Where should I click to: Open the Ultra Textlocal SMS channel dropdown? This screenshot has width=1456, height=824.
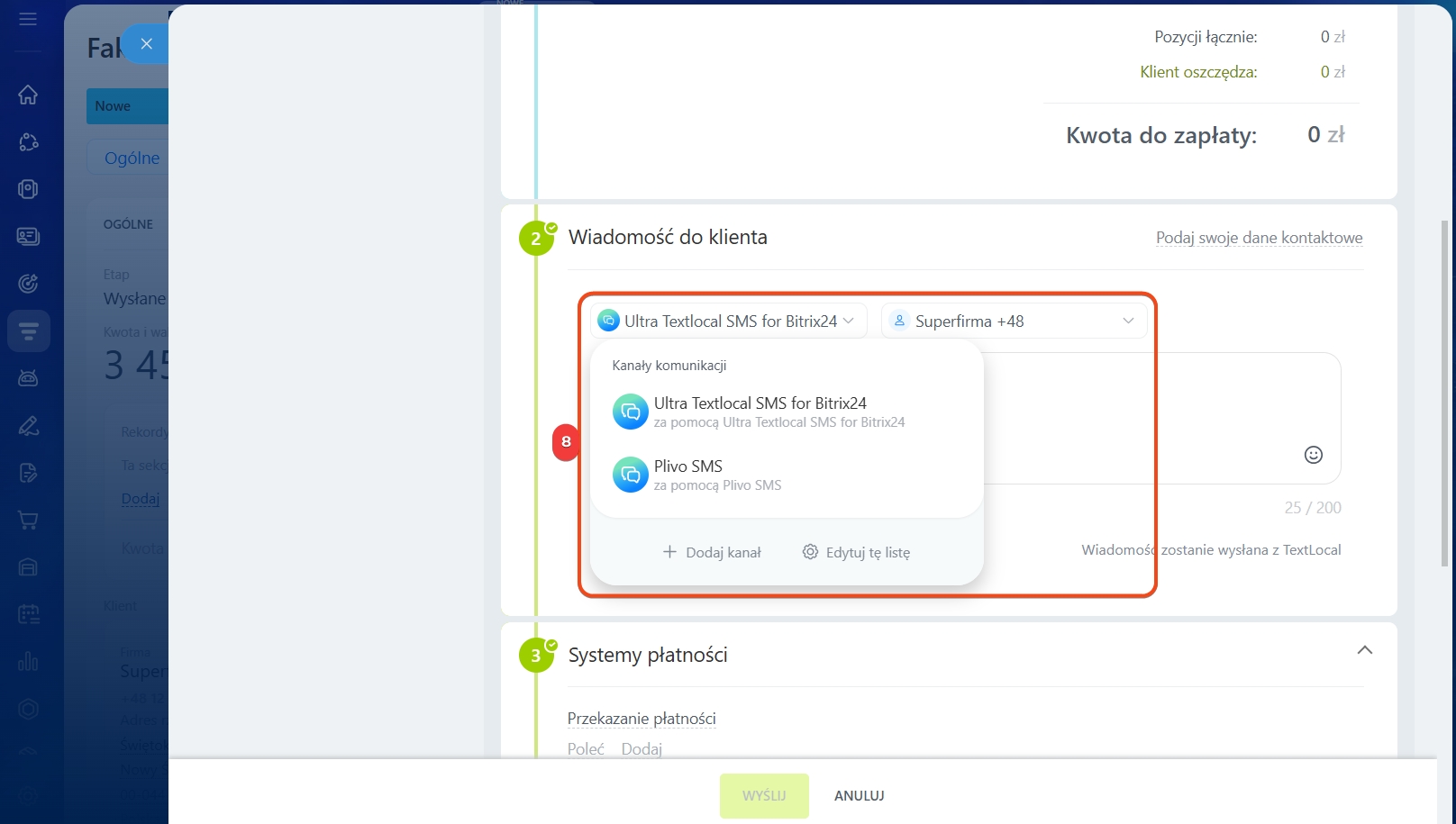(729, 321)
